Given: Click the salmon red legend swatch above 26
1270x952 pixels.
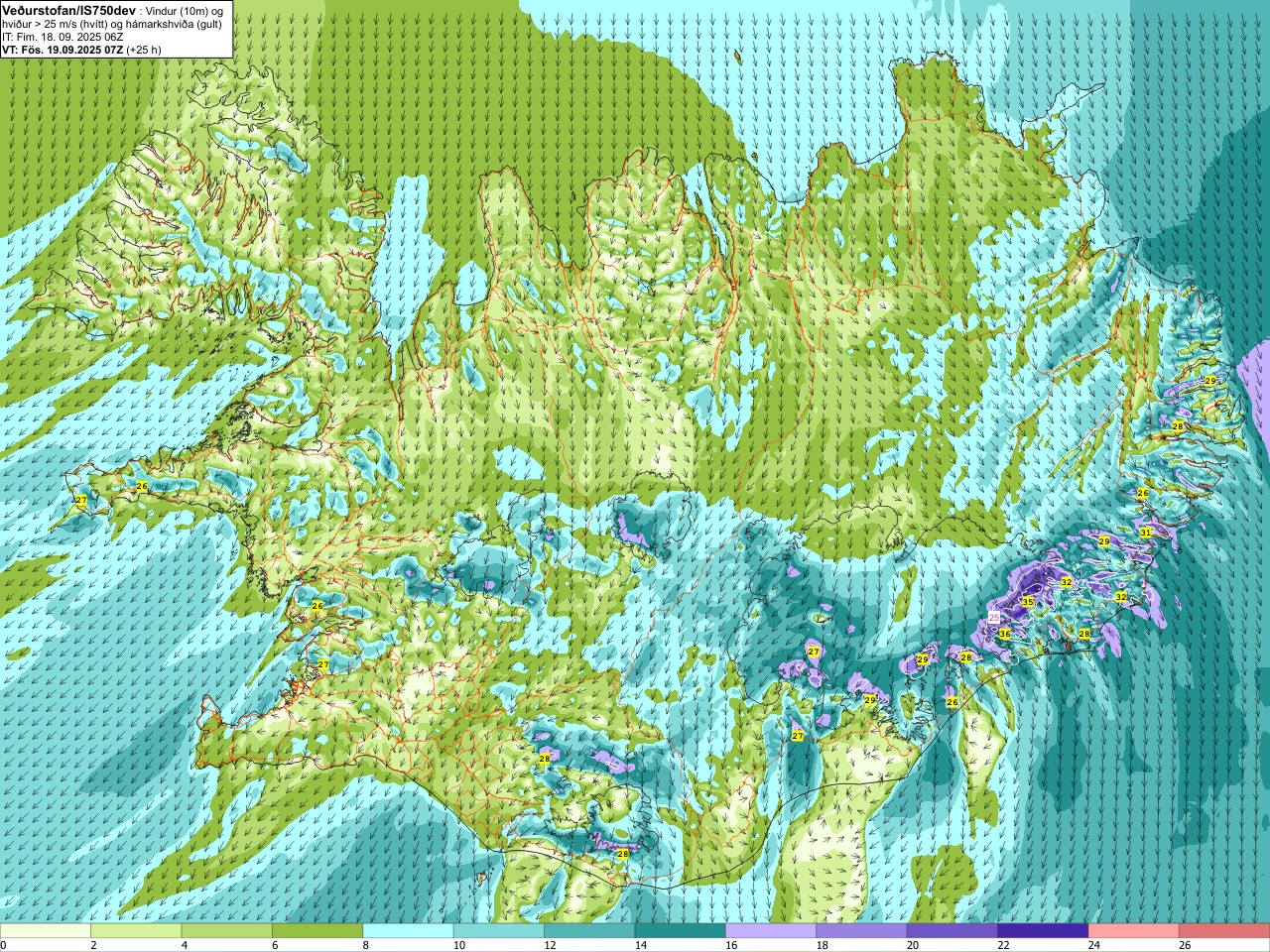Looking at the screenshot, I should click(1224, 931).
